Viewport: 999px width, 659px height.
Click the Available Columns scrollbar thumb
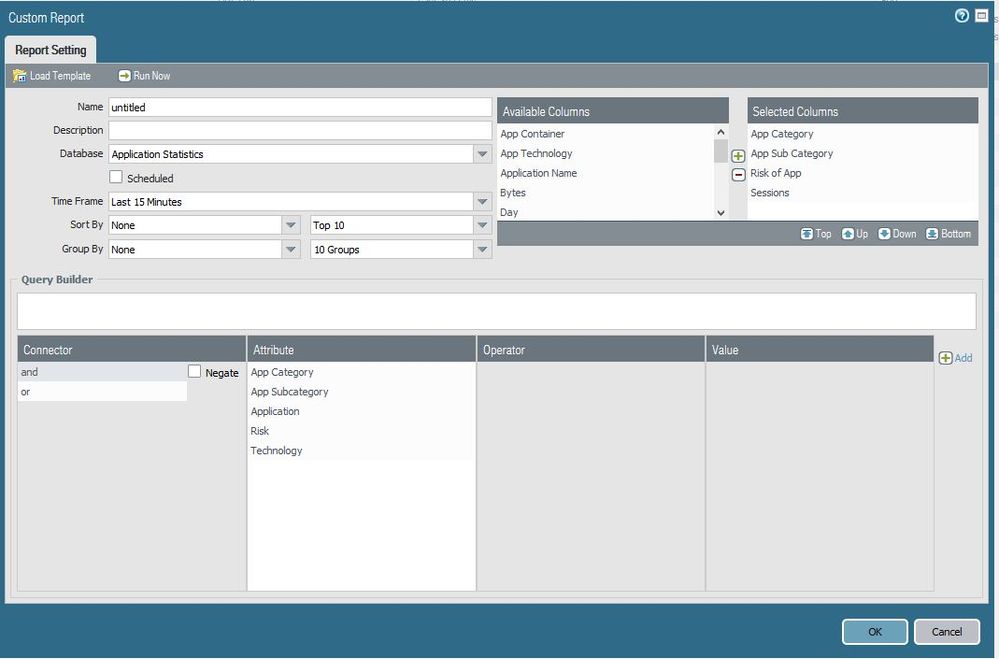[x=721, y=151]
